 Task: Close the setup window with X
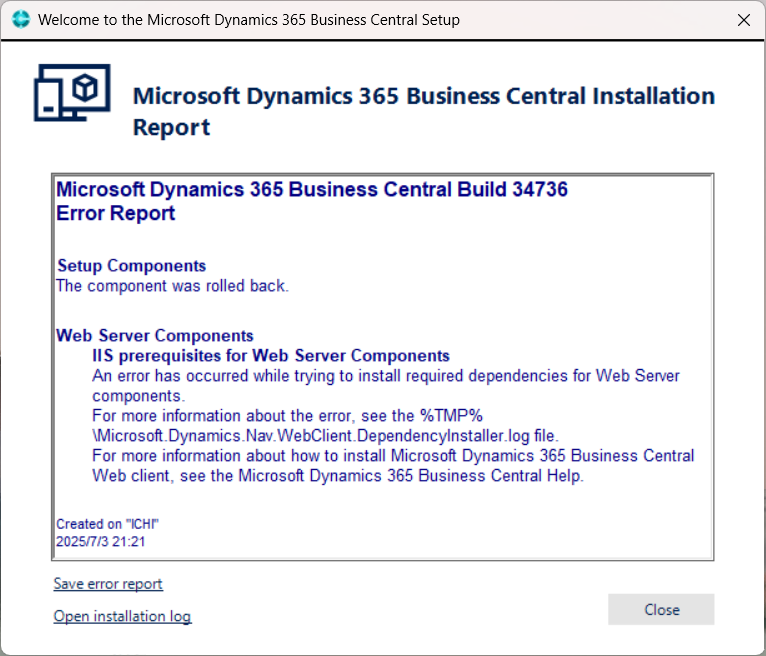pyautogui.click(x=744, y=20)
